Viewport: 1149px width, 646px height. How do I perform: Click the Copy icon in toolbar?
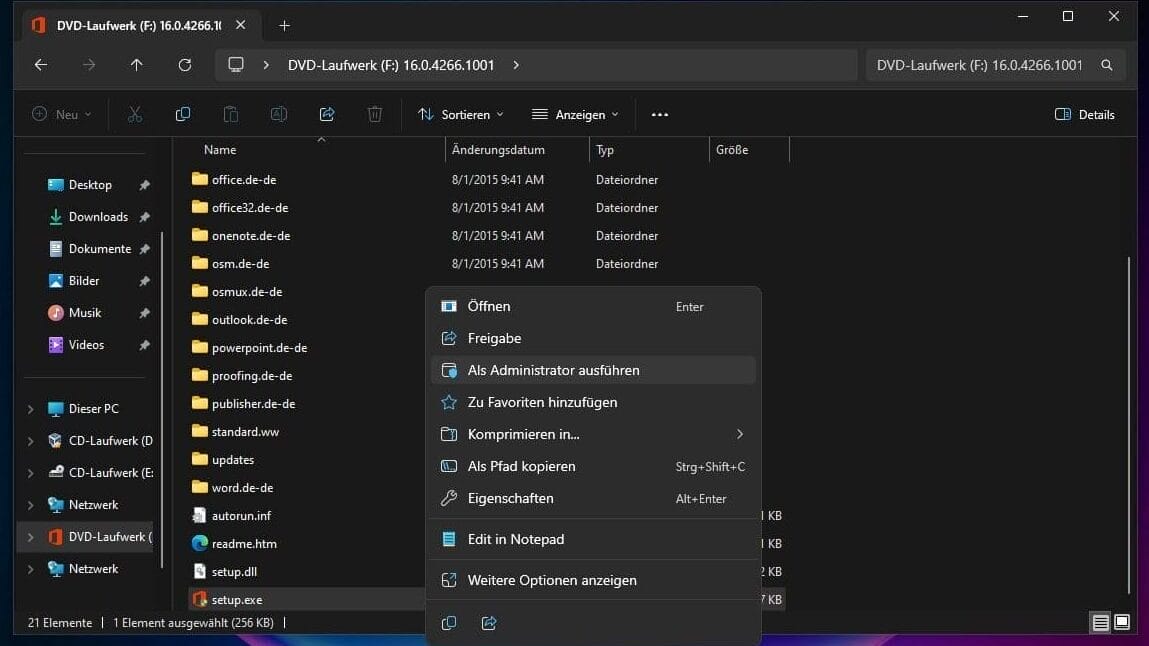183,115
